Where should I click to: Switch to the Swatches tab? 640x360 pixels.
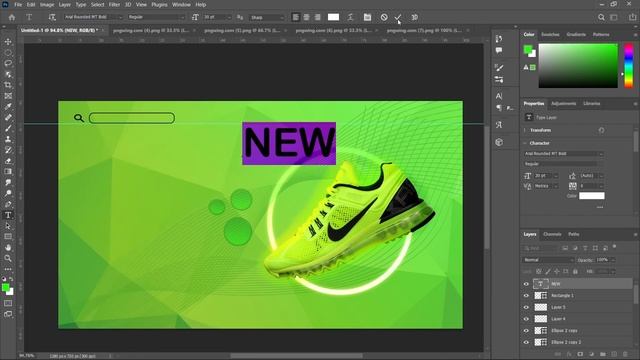coord(550,35)
